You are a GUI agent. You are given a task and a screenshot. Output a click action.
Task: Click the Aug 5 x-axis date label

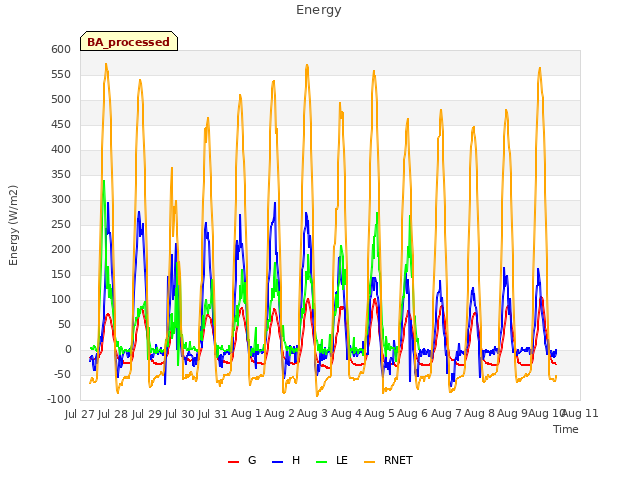(x=380, y=413)
